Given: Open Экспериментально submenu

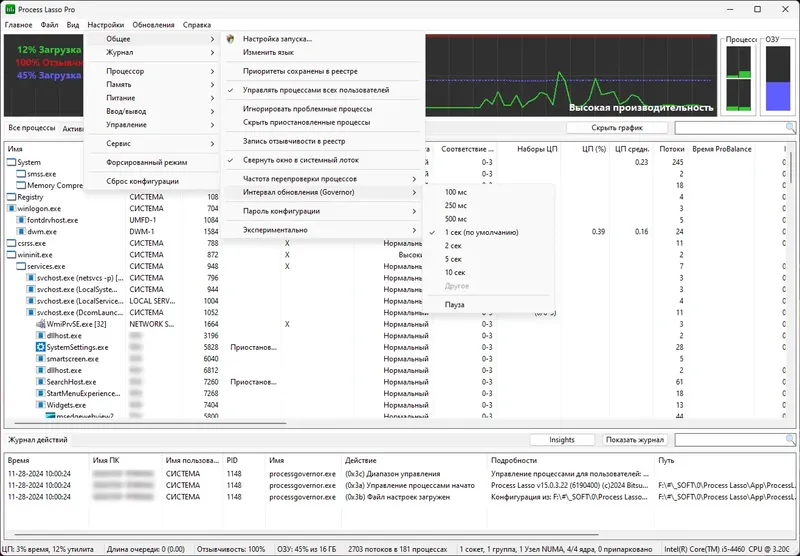Looking at the screenshot, I should click(x=323, y=230).
